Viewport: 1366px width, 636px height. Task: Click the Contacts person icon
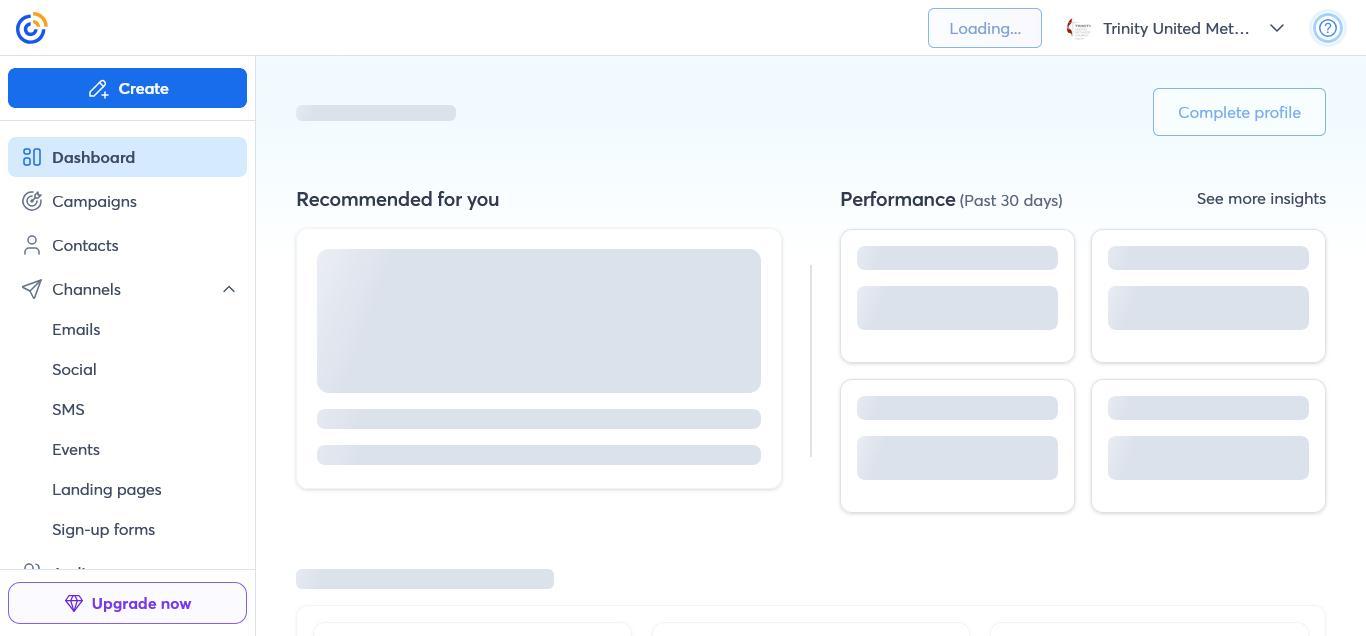pyautogui.click(x=32, y=245)
